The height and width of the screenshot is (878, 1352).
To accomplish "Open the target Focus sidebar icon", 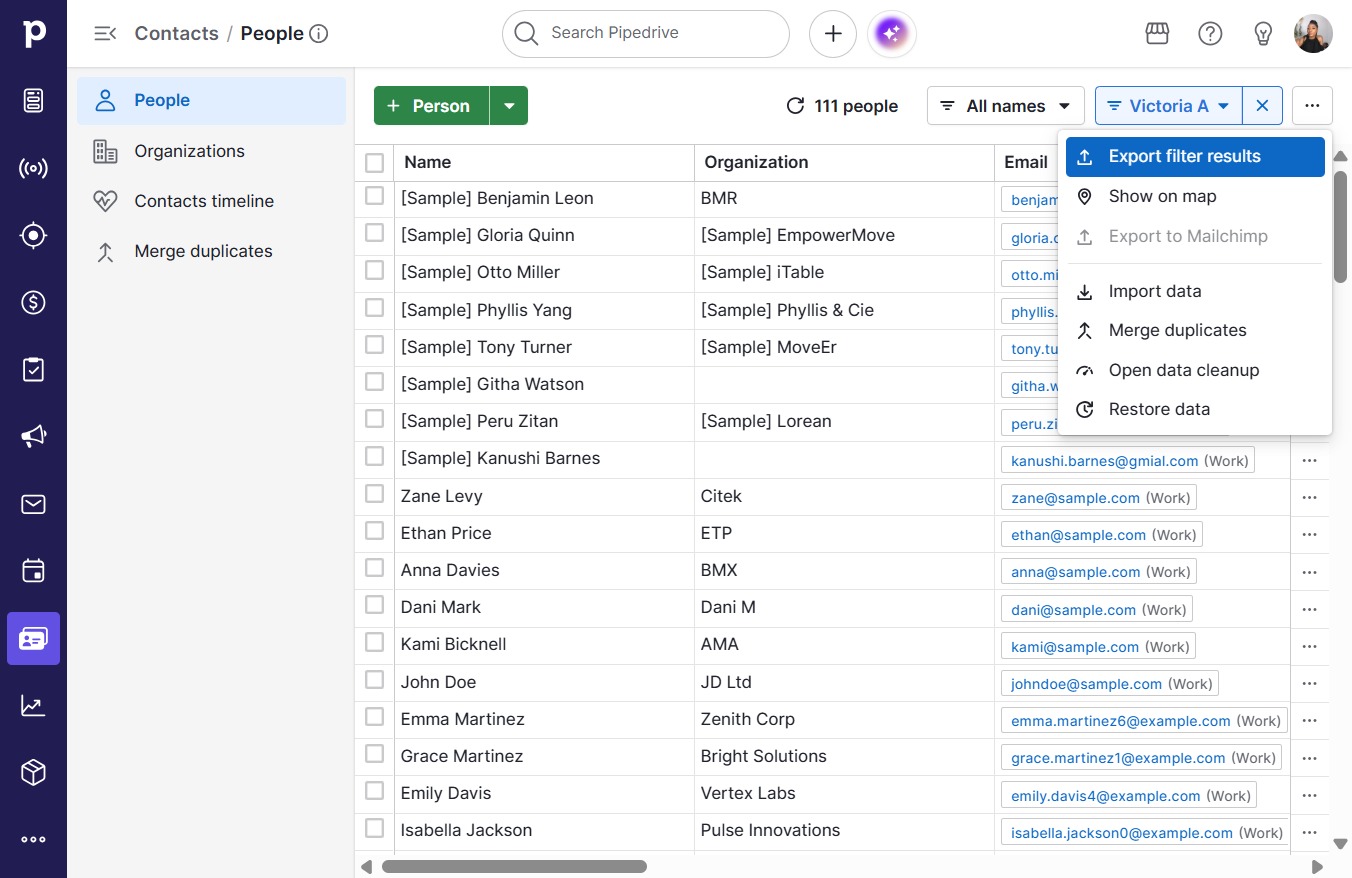I will click(x=33, y=236).
